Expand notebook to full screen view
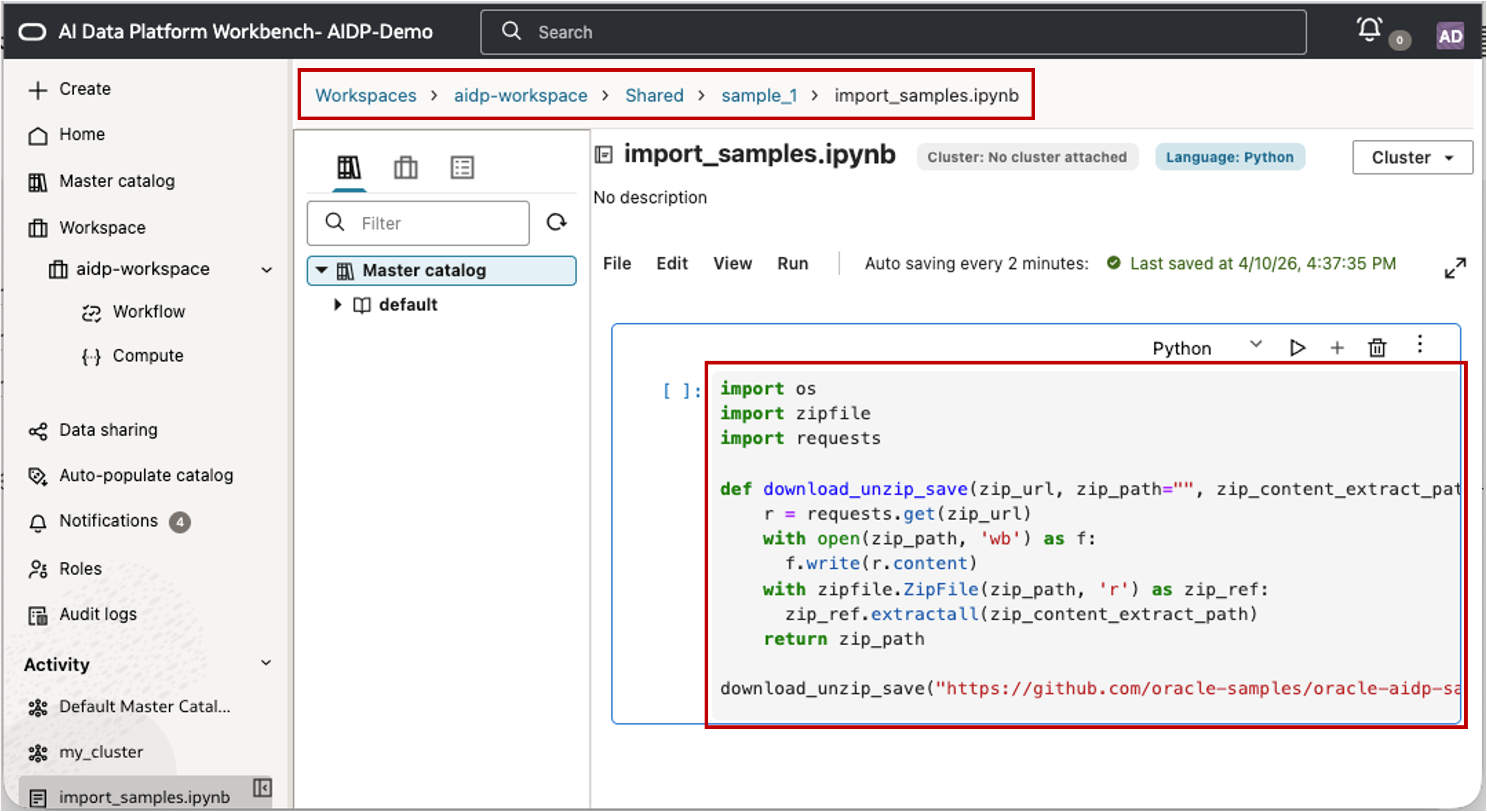This screenshot has width=1487, height=812. [x=1455, y=267]
